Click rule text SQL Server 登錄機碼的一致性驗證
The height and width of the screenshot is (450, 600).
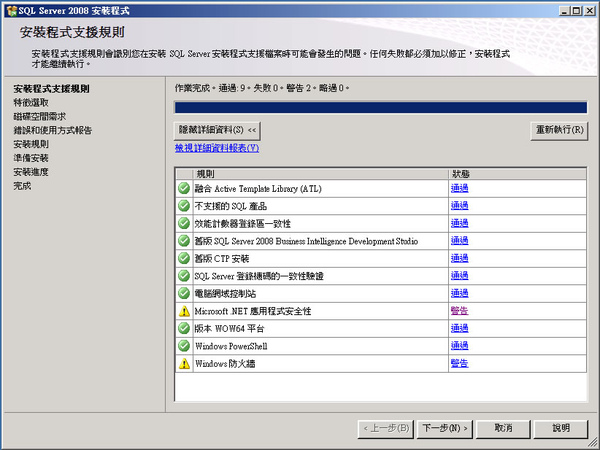tap(259, 276)
